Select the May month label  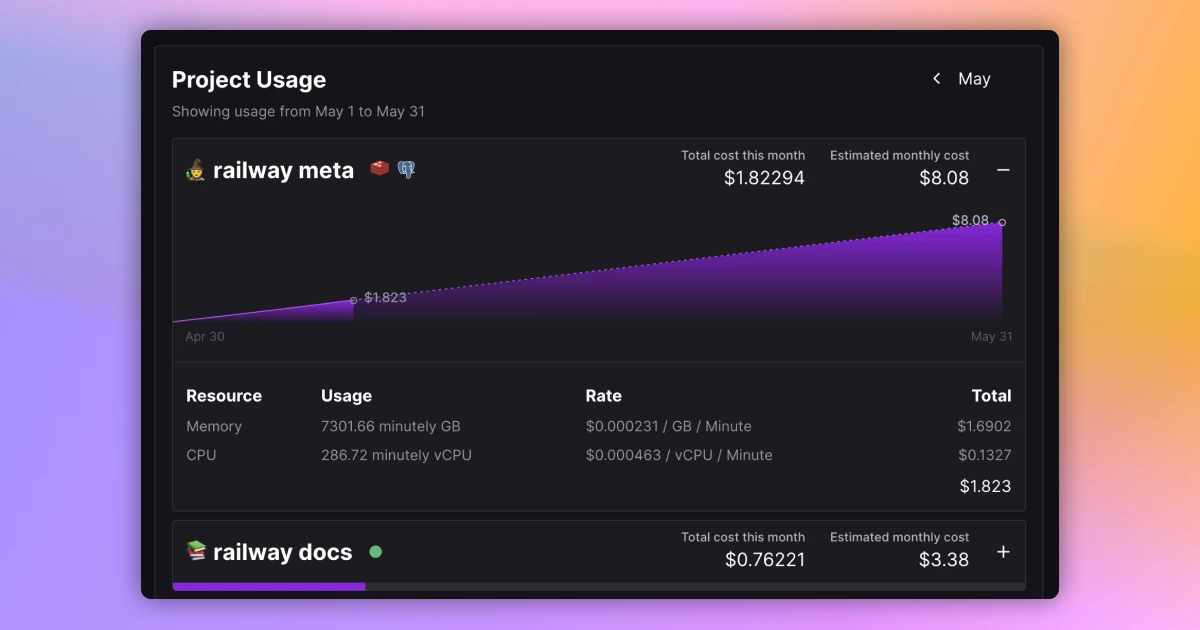click(974, 79)
